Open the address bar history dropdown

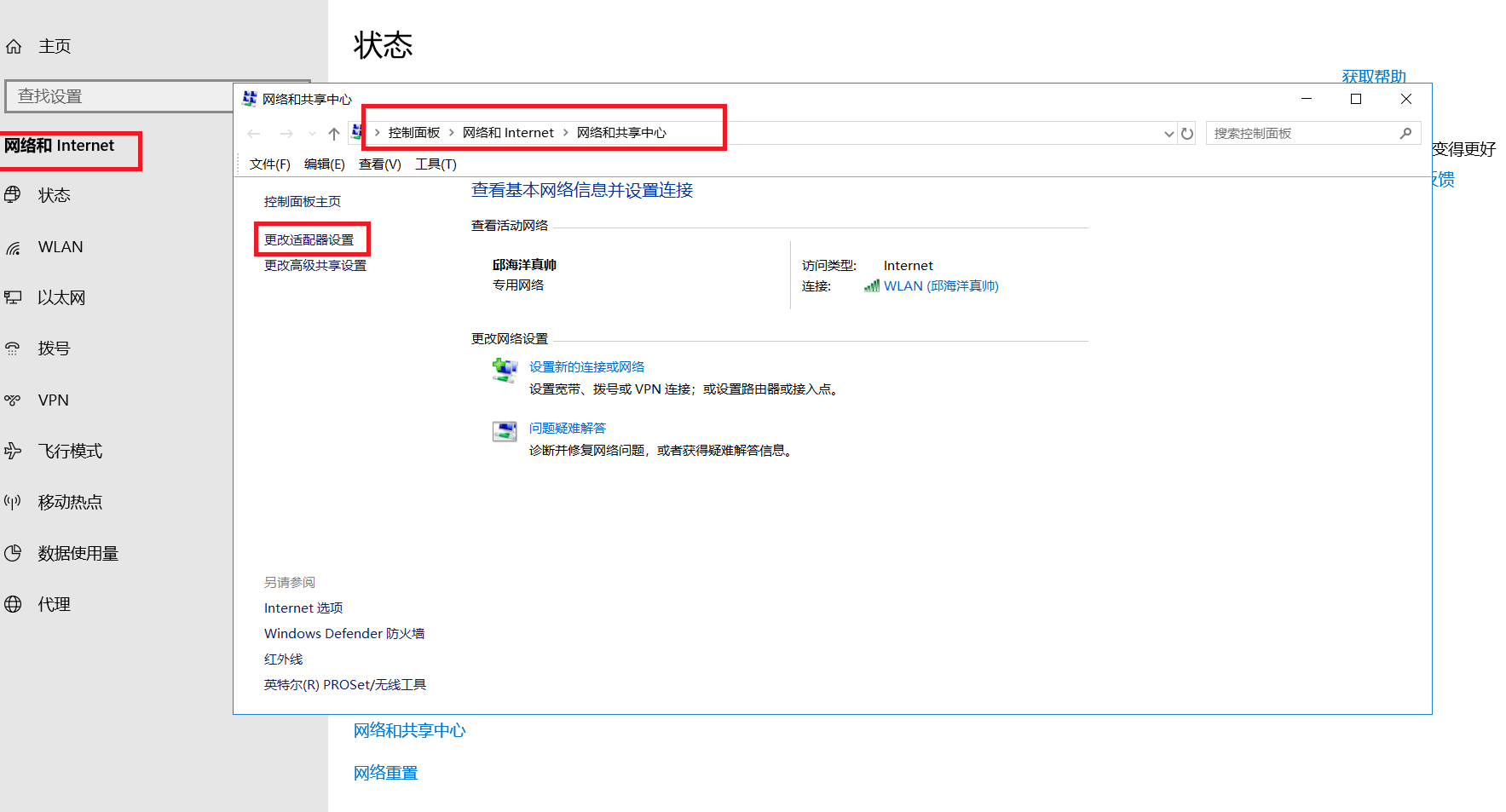pyautogui.click(x=1168, y=133)
